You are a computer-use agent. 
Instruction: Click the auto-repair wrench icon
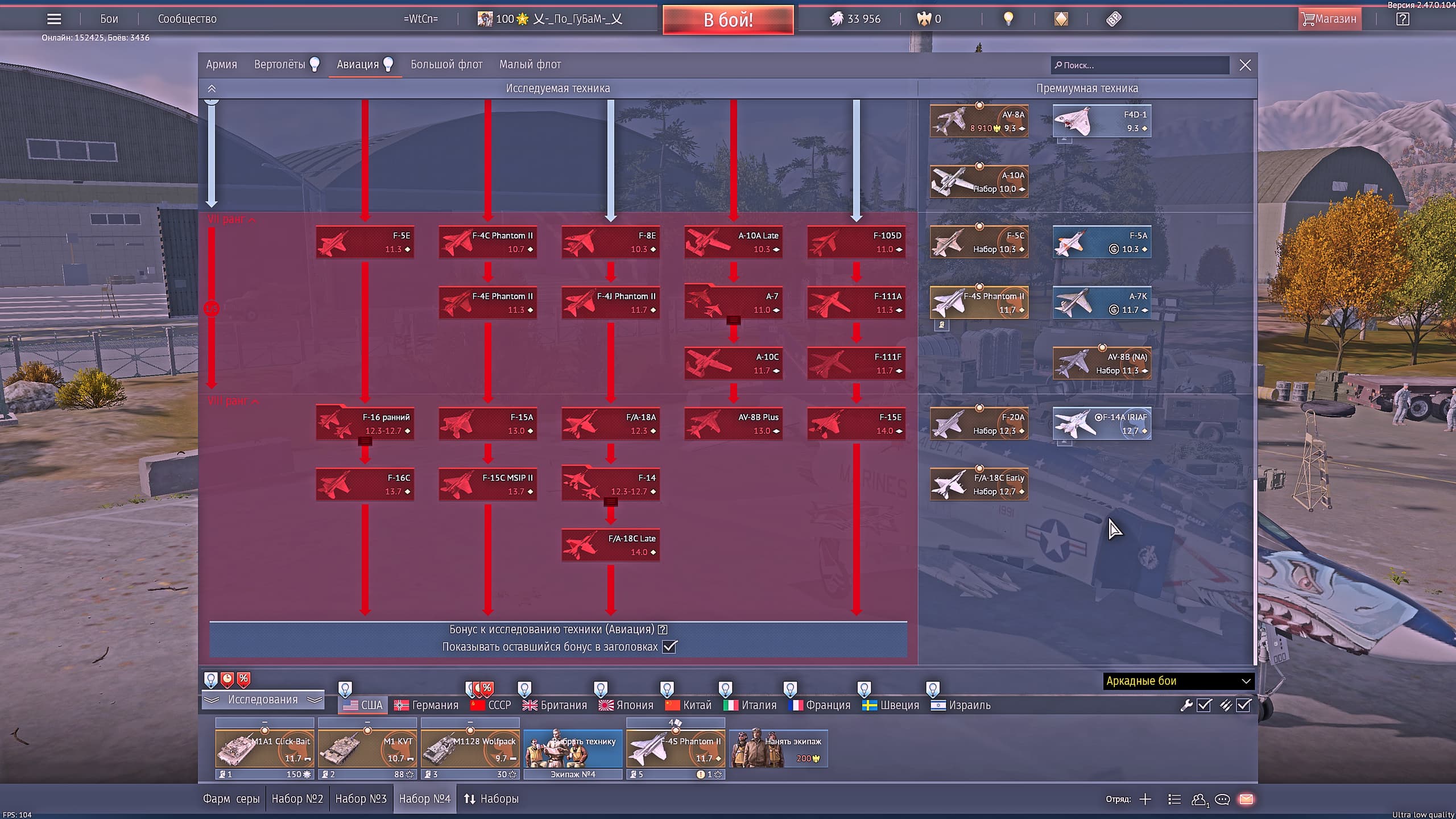pos(1186,705)
